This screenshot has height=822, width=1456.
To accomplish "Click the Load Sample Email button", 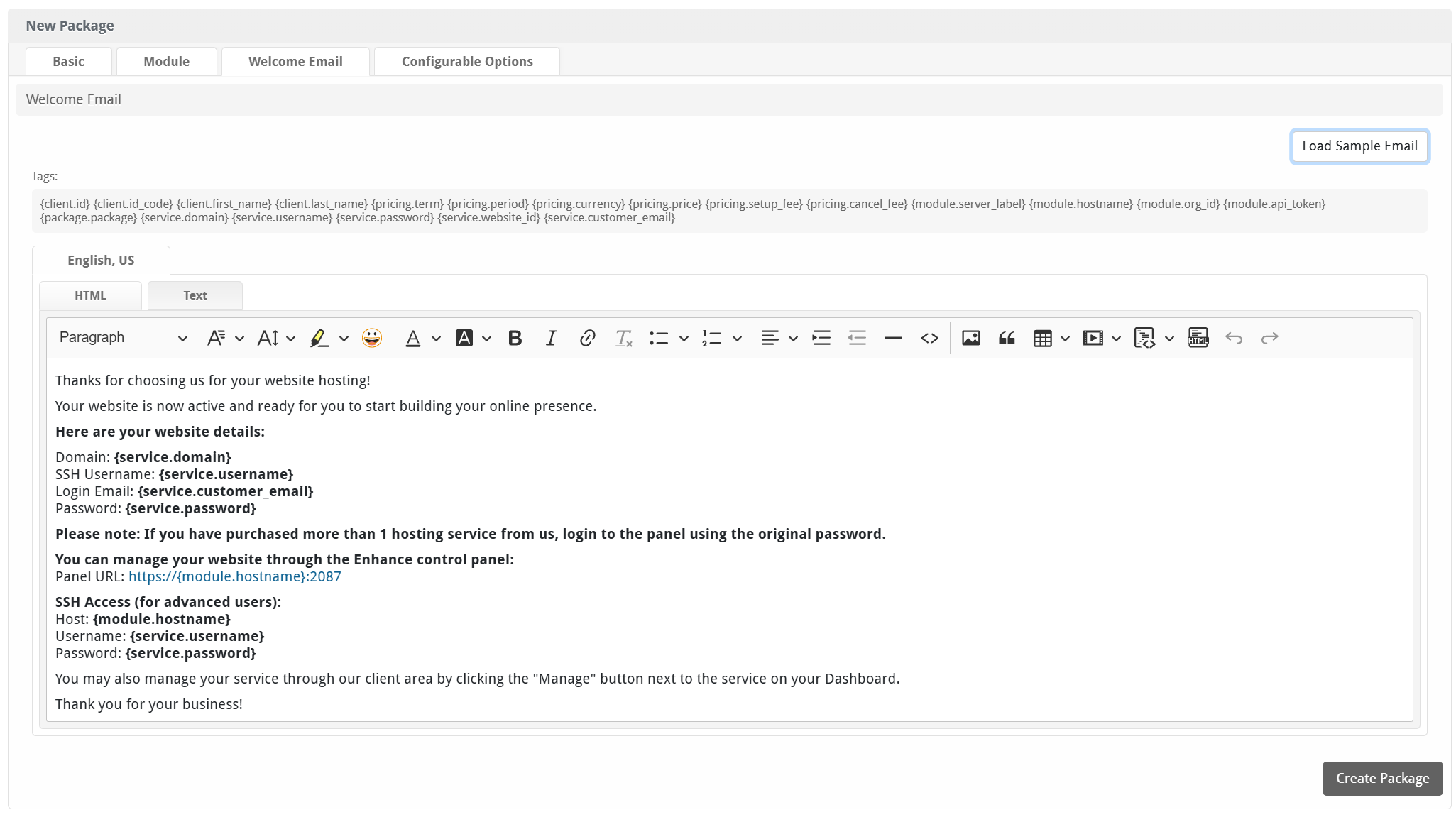I will (1359, 146).
